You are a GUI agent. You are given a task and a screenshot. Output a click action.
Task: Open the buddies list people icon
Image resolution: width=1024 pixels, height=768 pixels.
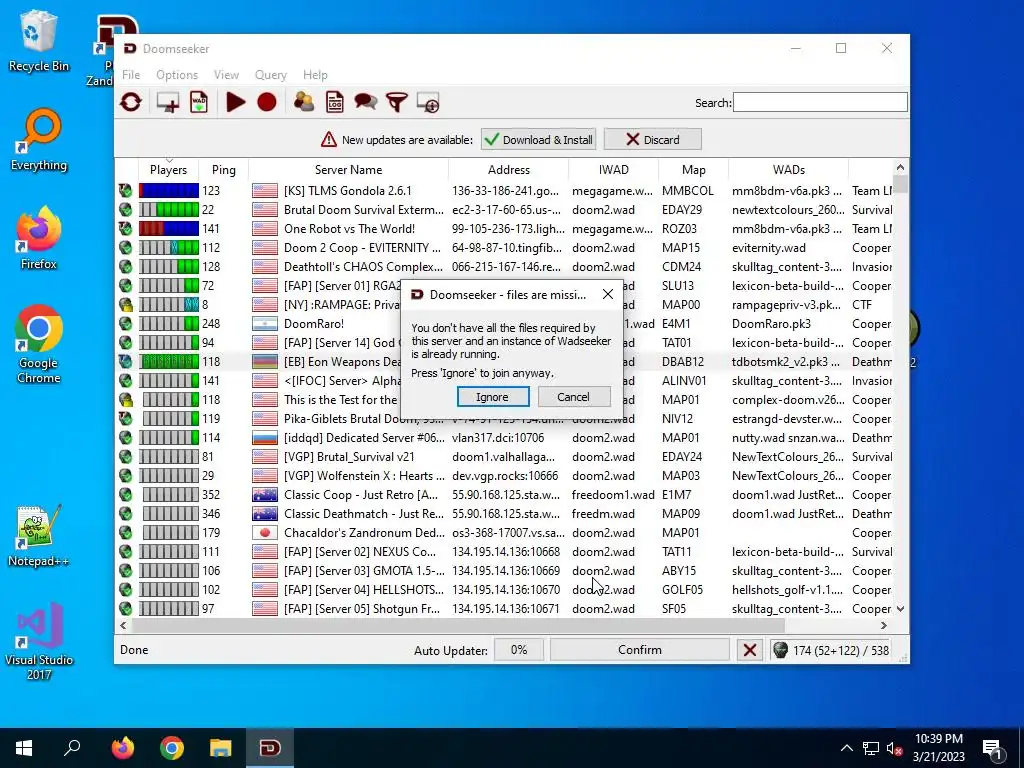coord(304,103)
